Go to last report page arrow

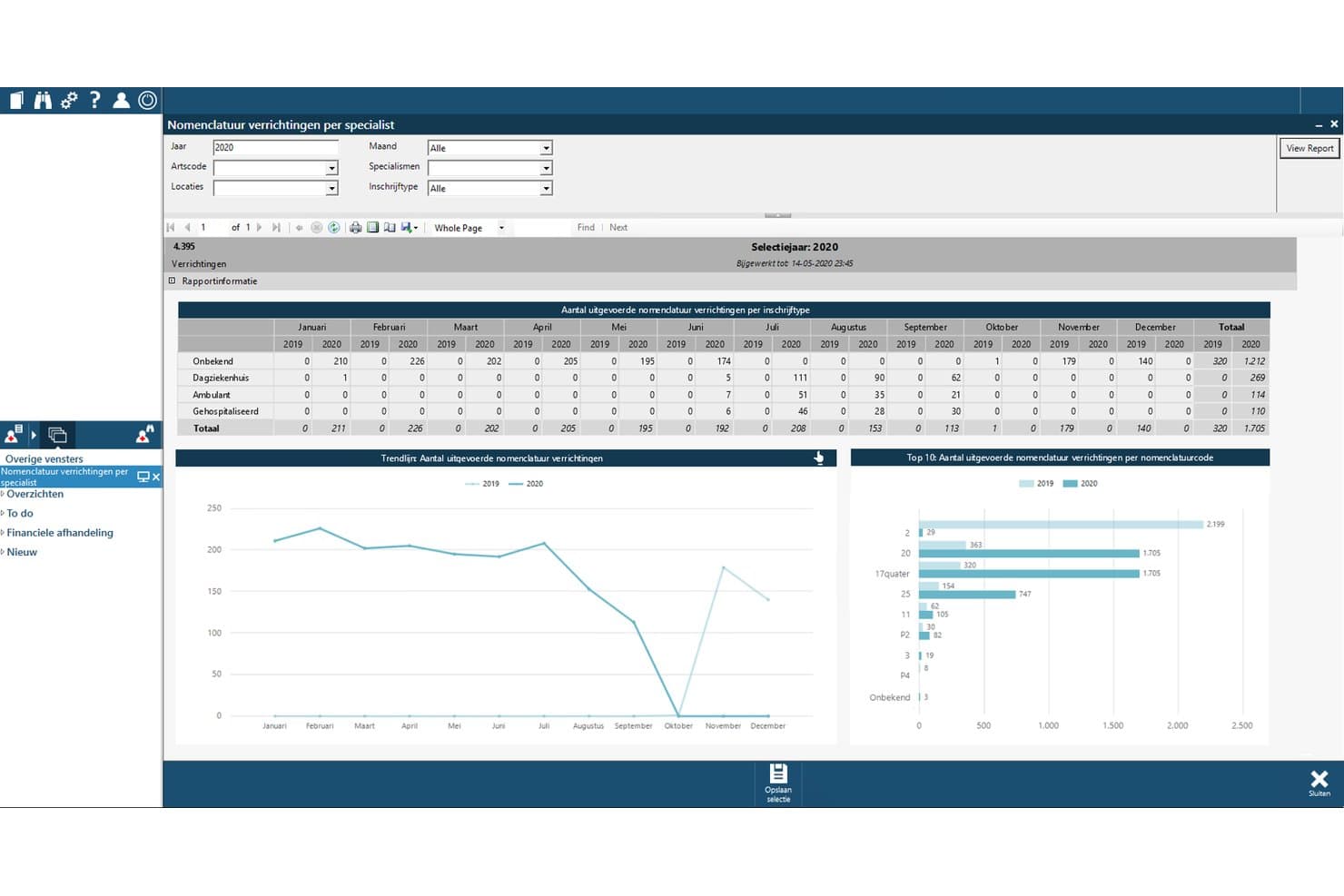(276, 228)
